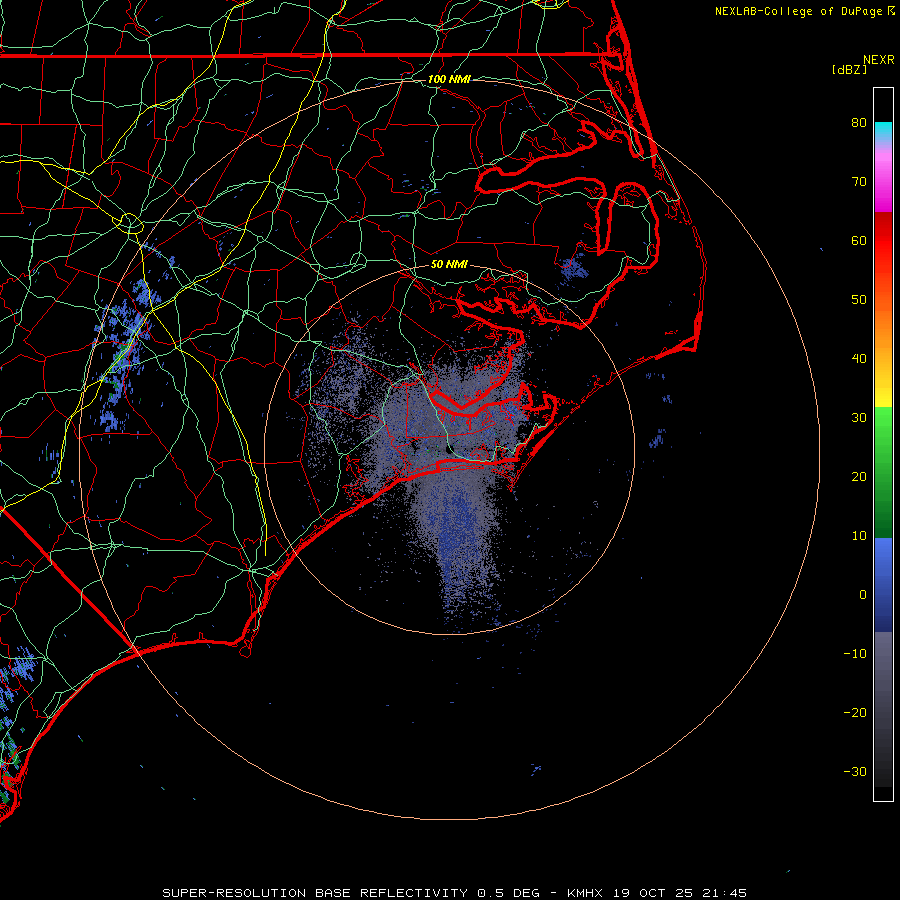Click the 30 value on dBZ scale
This screenshot has height=900, width=900.
pyautogui.click(x=859, y=418)
